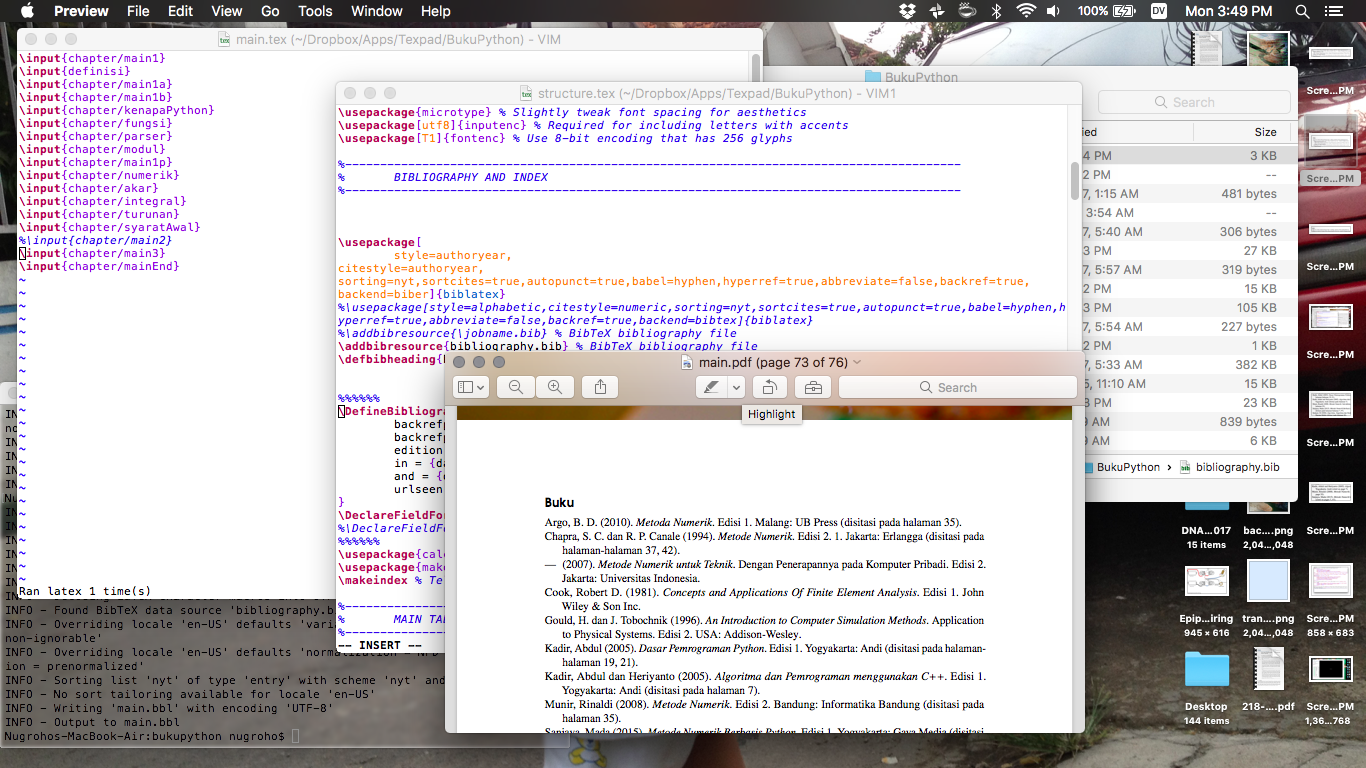Click \input{chapter/kenapaPython} line in main.tex

117,110
